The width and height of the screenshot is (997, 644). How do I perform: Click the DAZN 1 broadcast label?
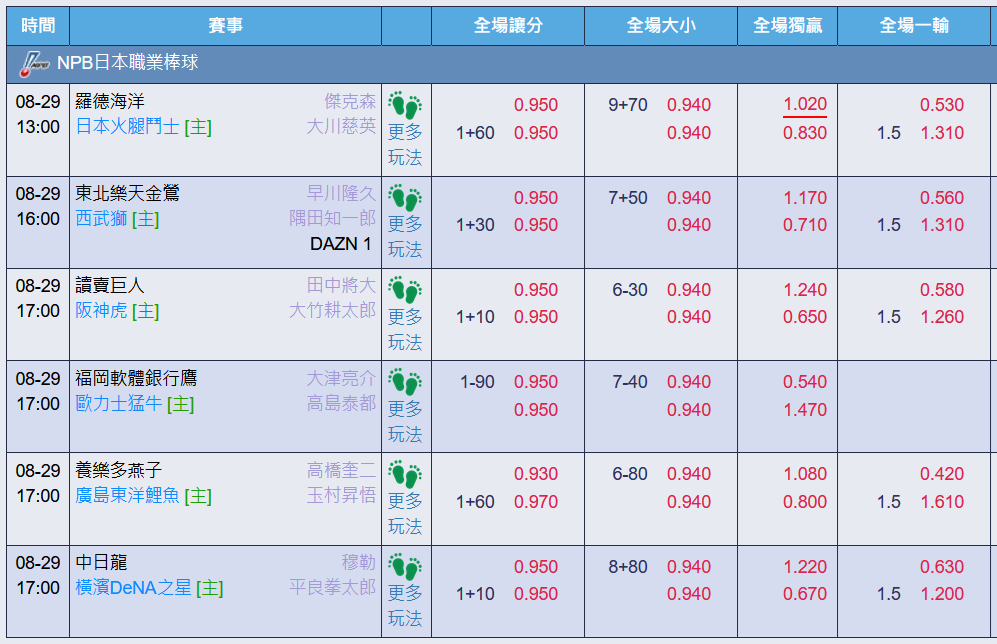pos(341,244)
